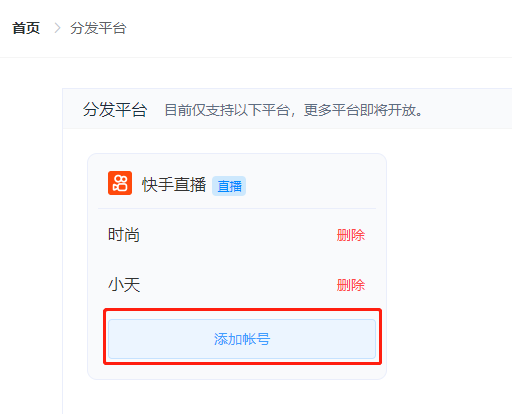The image size is (512, 414).
Task: Click the orange Kuaishou logo icon
Action: tap(120, 183)
